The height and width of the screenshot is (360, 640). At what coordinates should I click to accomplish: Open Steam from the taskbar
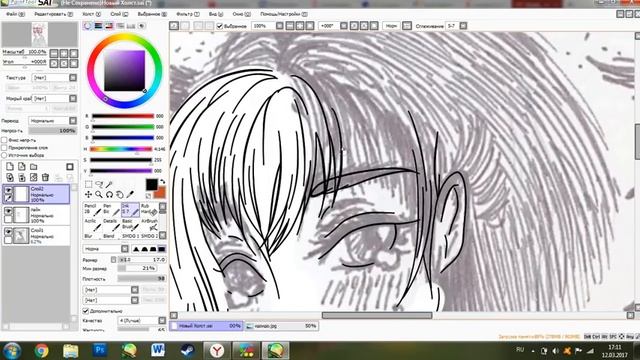[187, 350]
